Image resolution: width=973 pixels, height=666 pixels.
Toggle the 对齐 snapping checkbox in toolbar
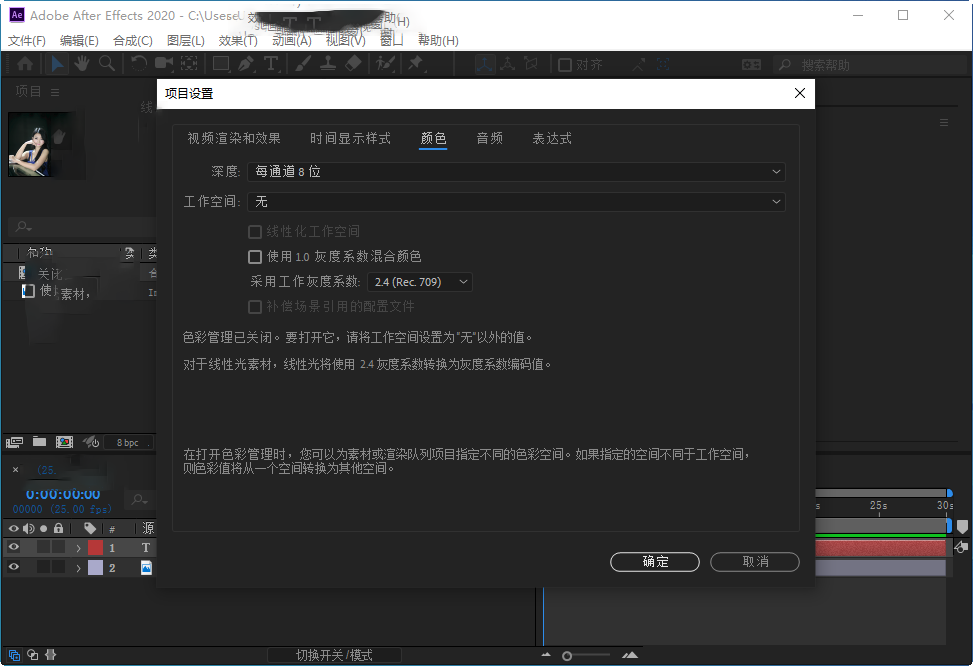click(x=565, y=65)
